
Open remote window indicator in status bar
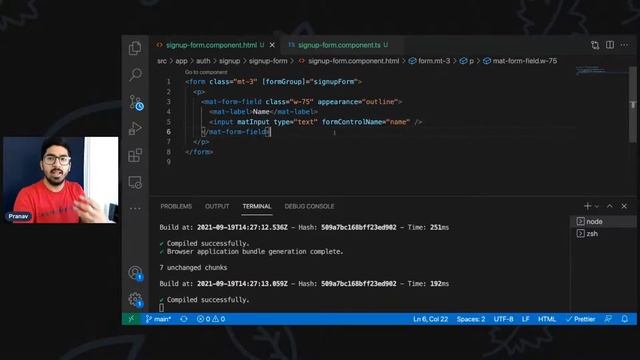click(x=131, y=319)
